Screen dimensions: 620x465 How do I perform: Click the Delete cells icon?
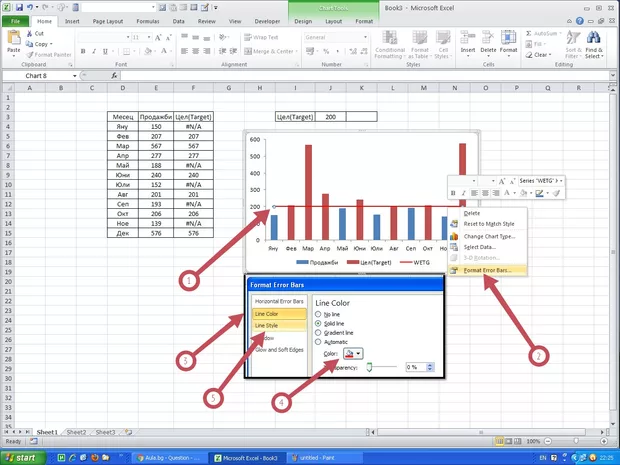(488, 38)
